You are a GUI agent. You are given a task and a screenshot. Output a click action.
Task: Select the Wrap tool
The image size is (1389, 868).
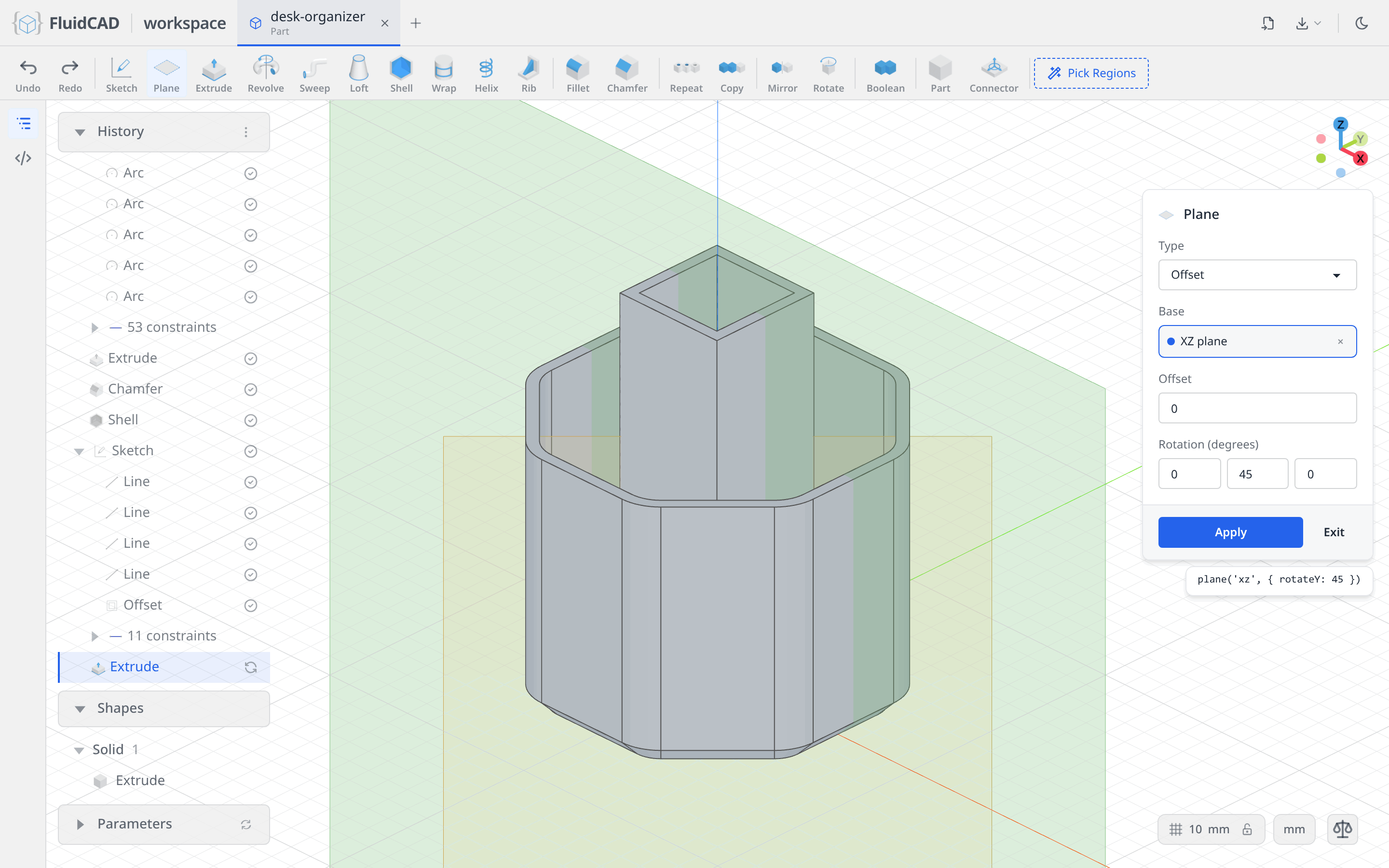(x=444, y=74)
